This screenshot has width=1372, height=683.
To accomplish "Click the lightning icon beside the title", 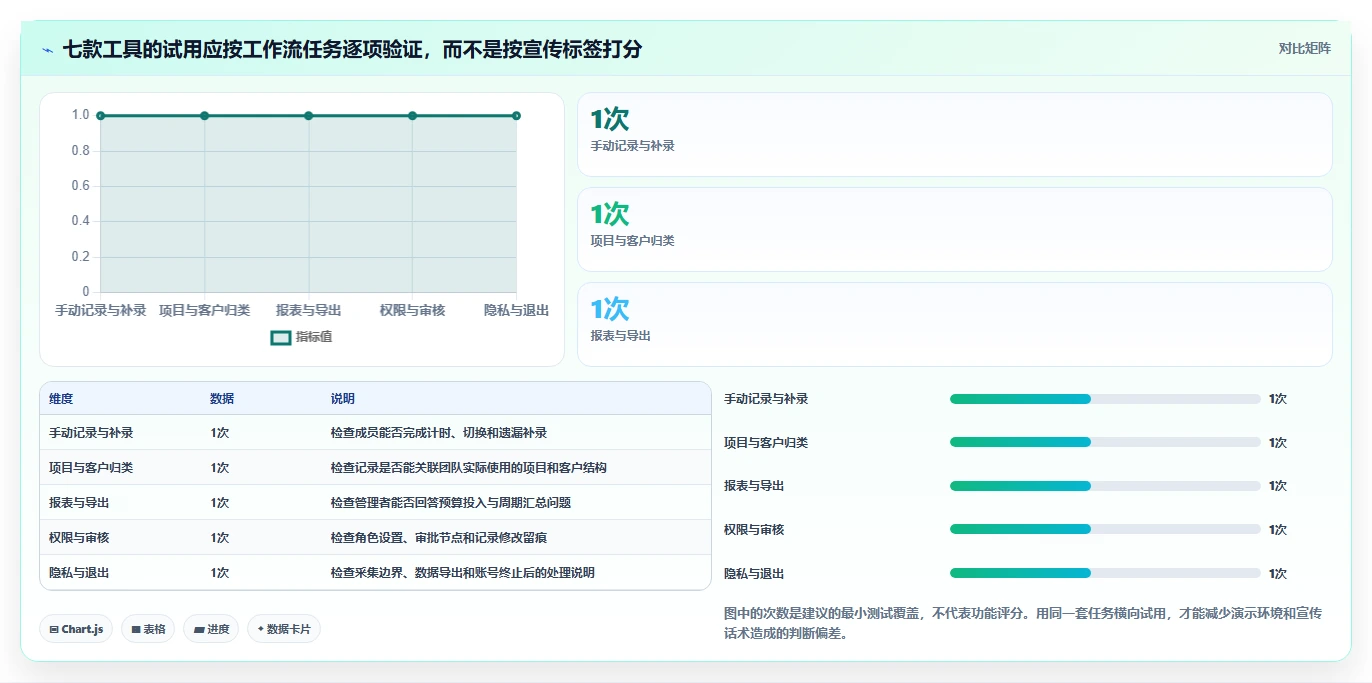I will (x=47, y=49).
